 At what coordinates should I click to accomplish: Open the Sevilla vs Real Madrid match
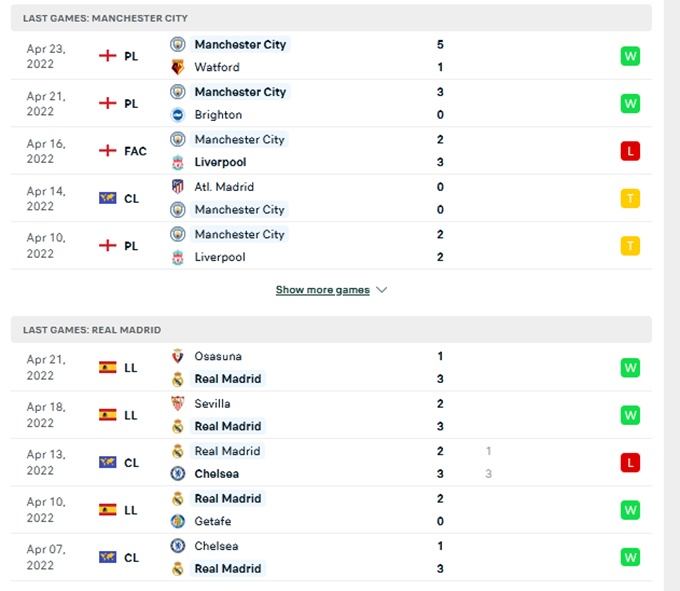pos(330,415)
